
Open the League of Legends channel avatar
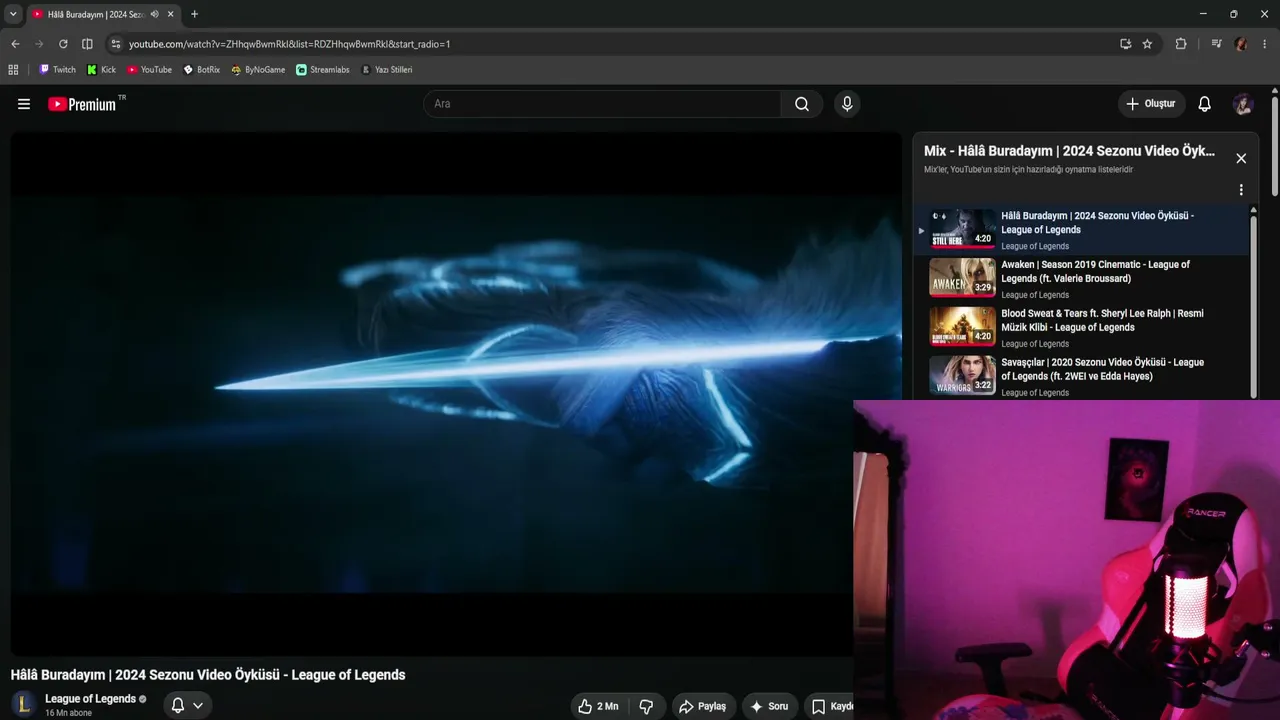point(24,704)
